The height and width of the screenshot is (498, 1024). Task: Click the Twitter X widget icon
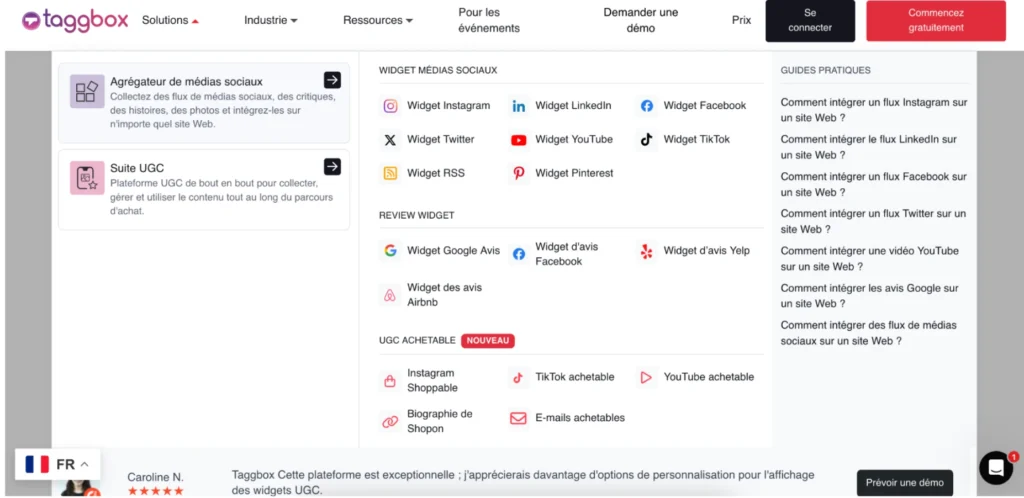(391, 140)
